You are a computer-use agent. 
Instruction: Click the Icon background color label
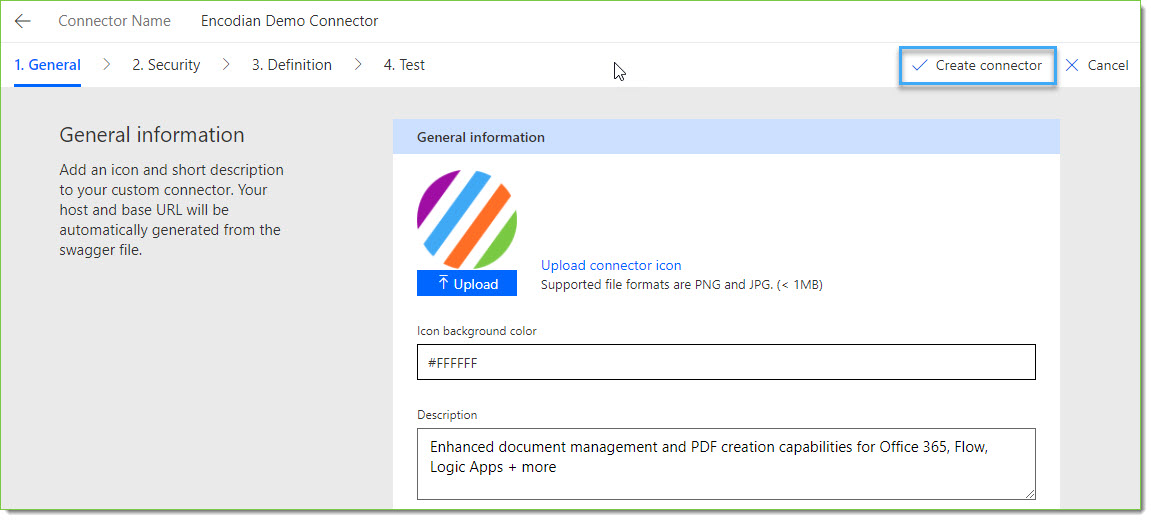click(x=476, y=331)
